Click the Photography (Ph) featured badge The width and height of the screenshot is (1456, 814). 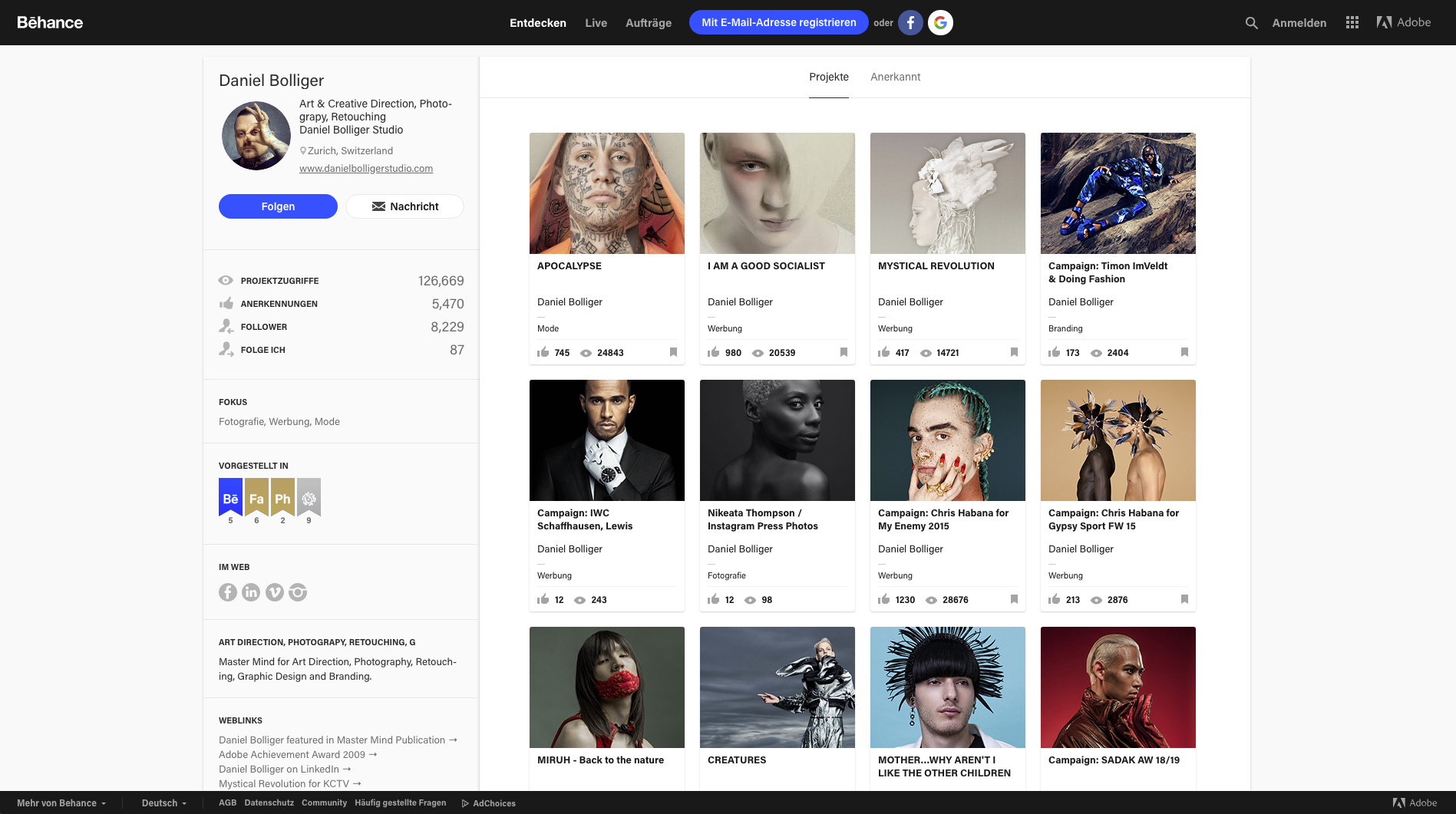282,498
